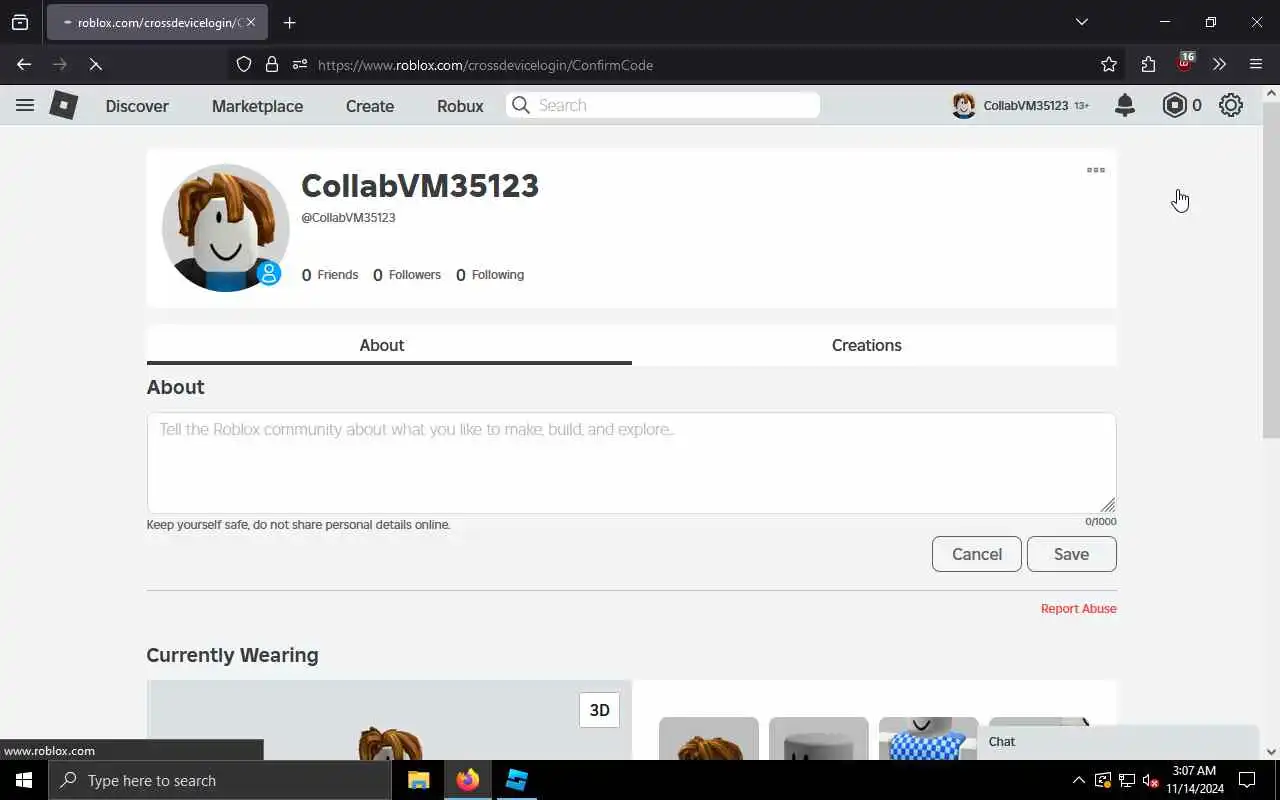
Task: Open the site permissions icon
Action: (300, 64)
